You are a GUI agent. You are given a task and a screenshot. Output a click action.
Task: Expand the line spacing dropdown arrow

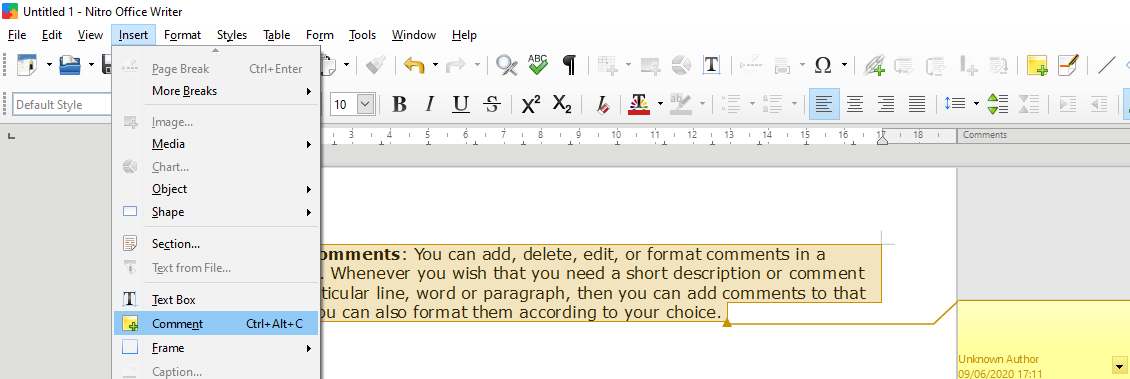click(x=976, y=104)
